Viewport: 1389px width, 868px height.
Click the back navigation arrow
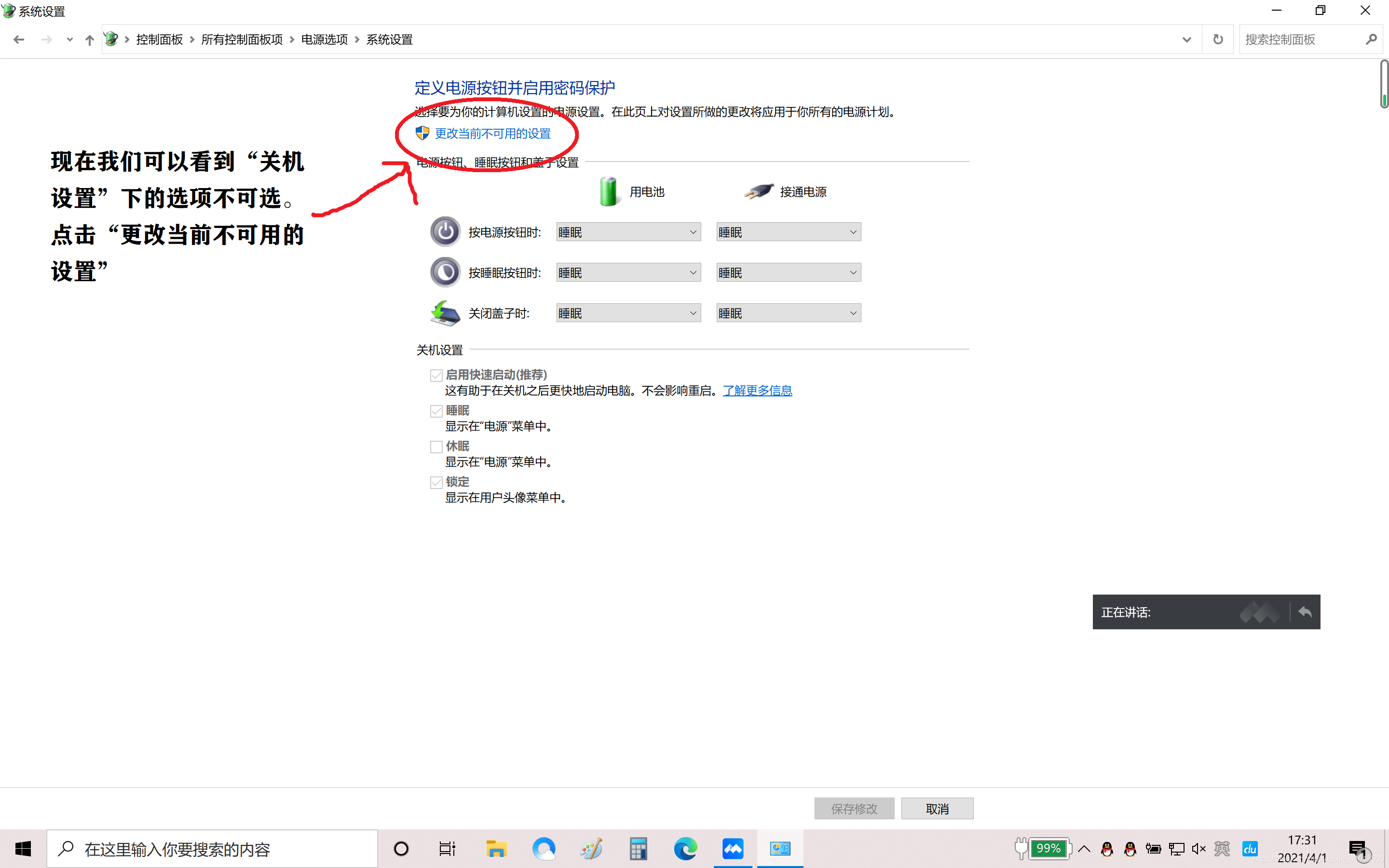(19, 40)
